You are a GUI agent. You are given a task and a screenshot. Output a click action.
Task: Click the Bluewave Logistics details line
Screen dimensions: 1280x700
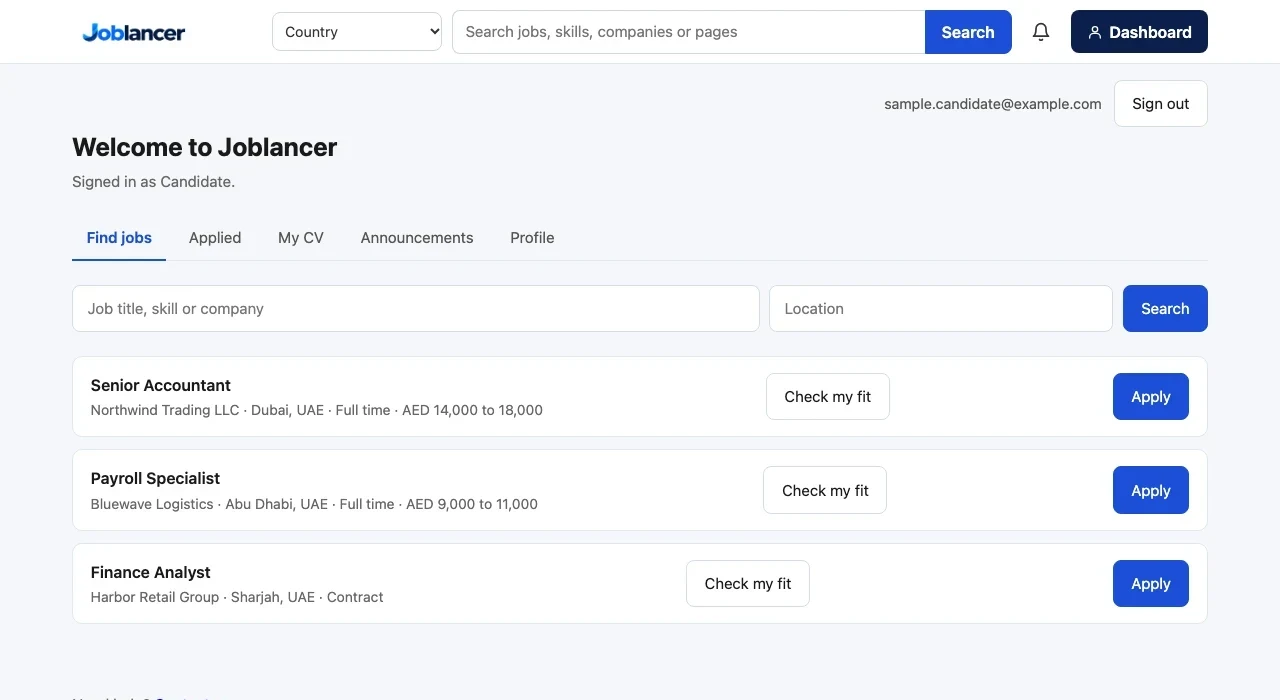(x=314, y=504)
